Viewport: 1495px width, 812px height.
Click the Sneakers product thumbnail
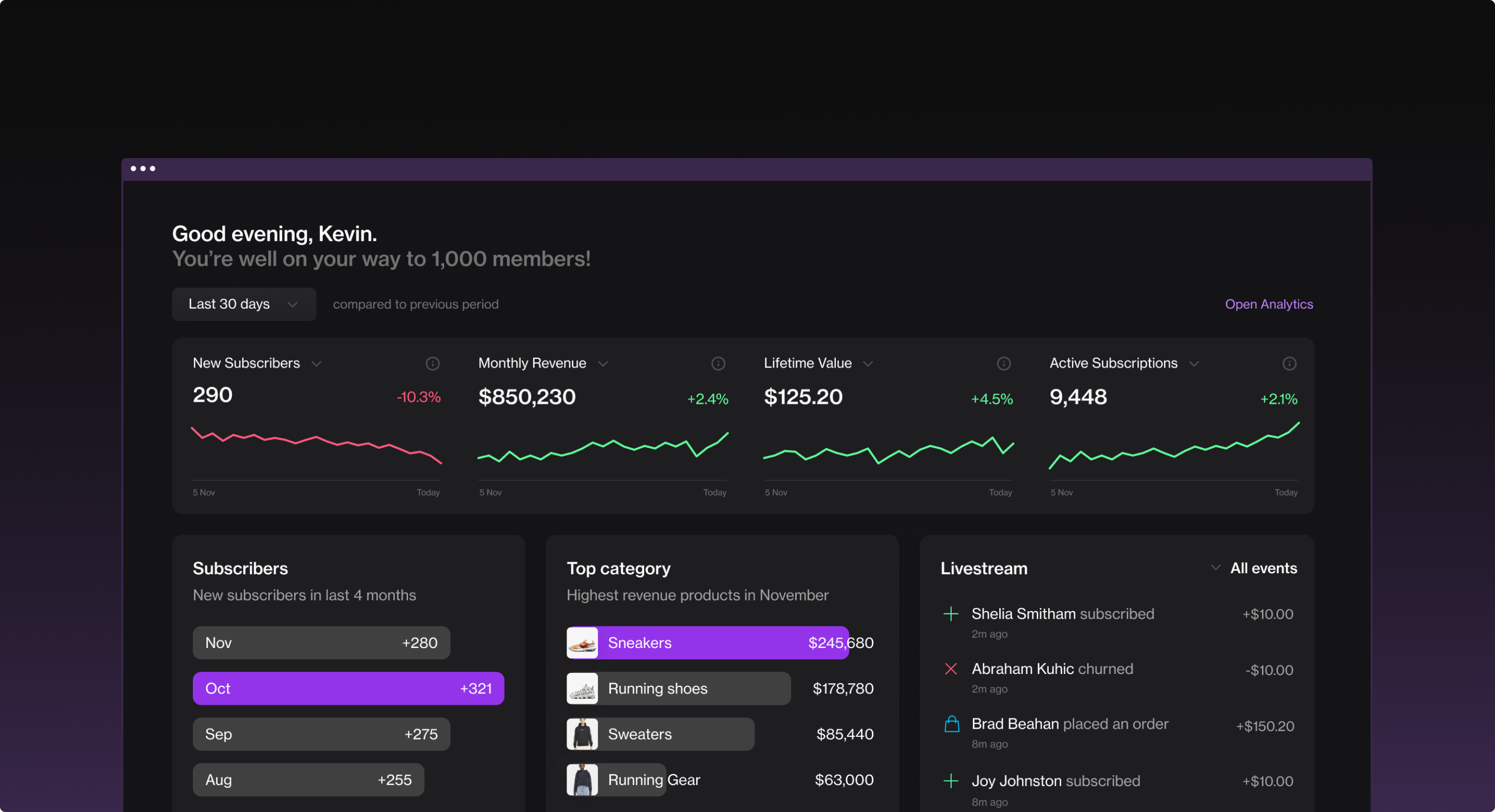coord(582,643)
